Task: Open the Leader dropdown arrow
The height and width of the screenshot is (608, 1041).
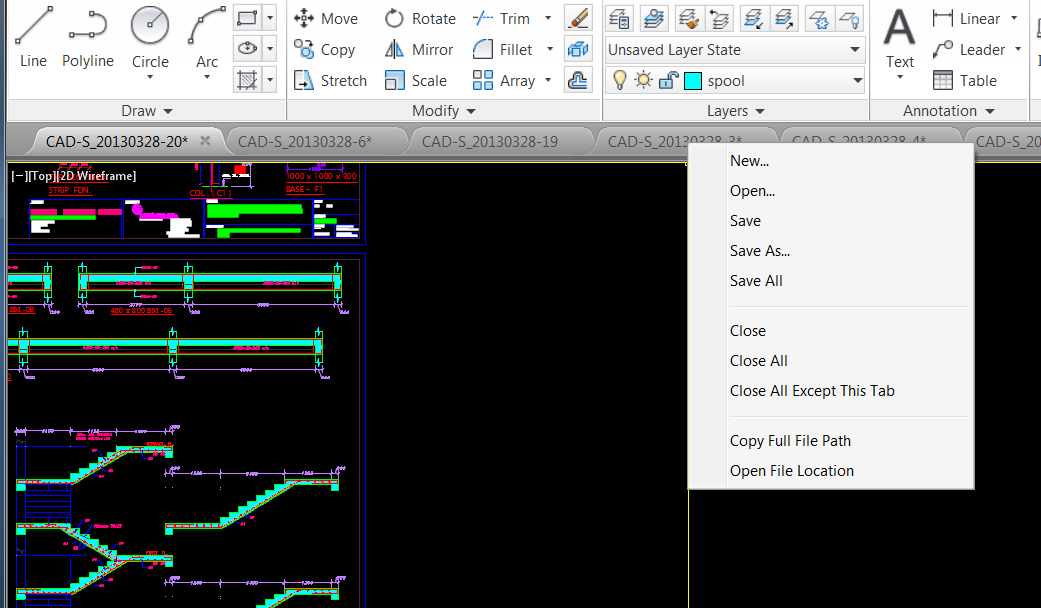Action: (1018, 50)
